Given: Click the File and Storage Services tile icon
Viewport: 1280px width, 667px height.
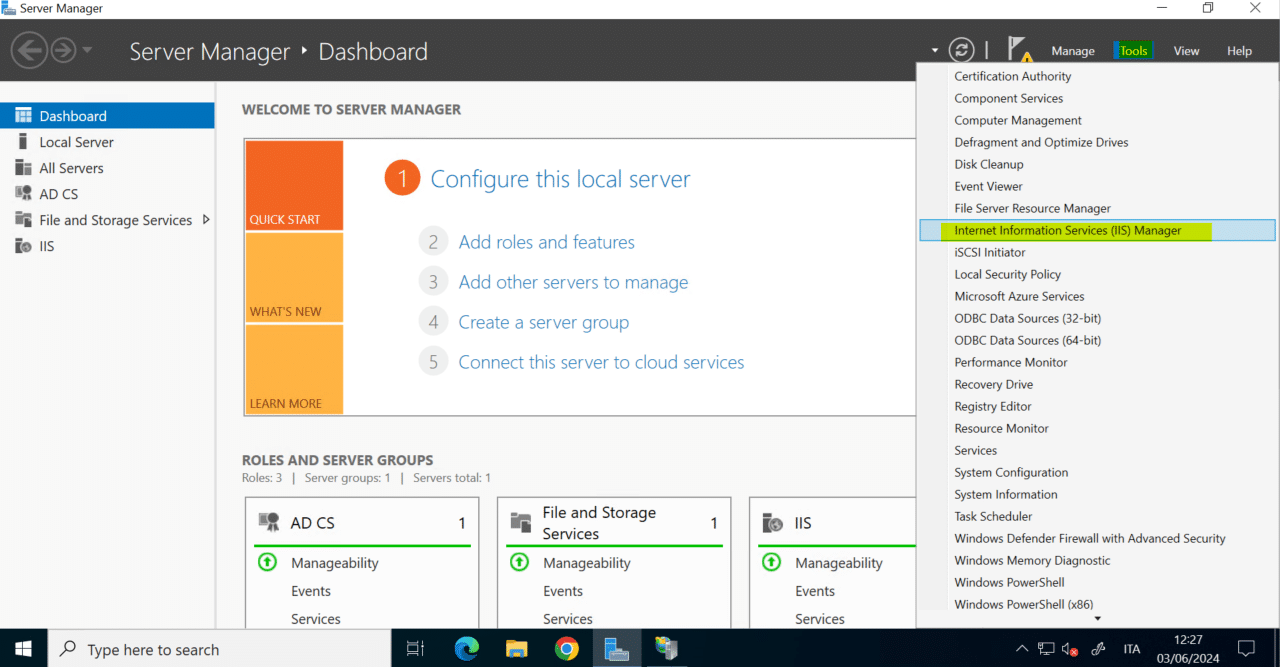Looking at the screenshot, I should 521,522.
